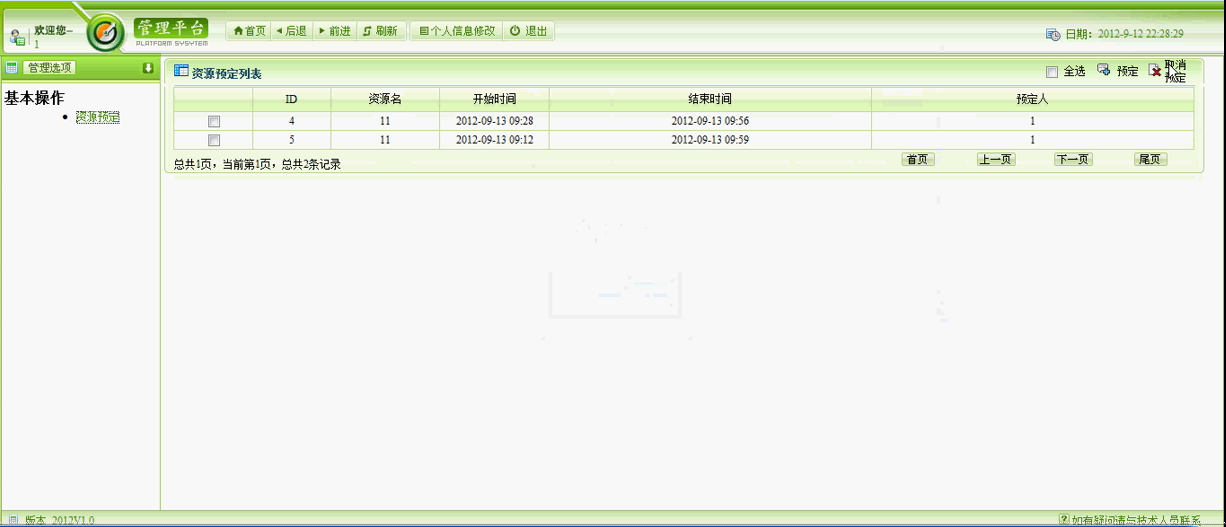Click end time 2012-09-13 09:59

pyautogui.click(x=710, y=140)
